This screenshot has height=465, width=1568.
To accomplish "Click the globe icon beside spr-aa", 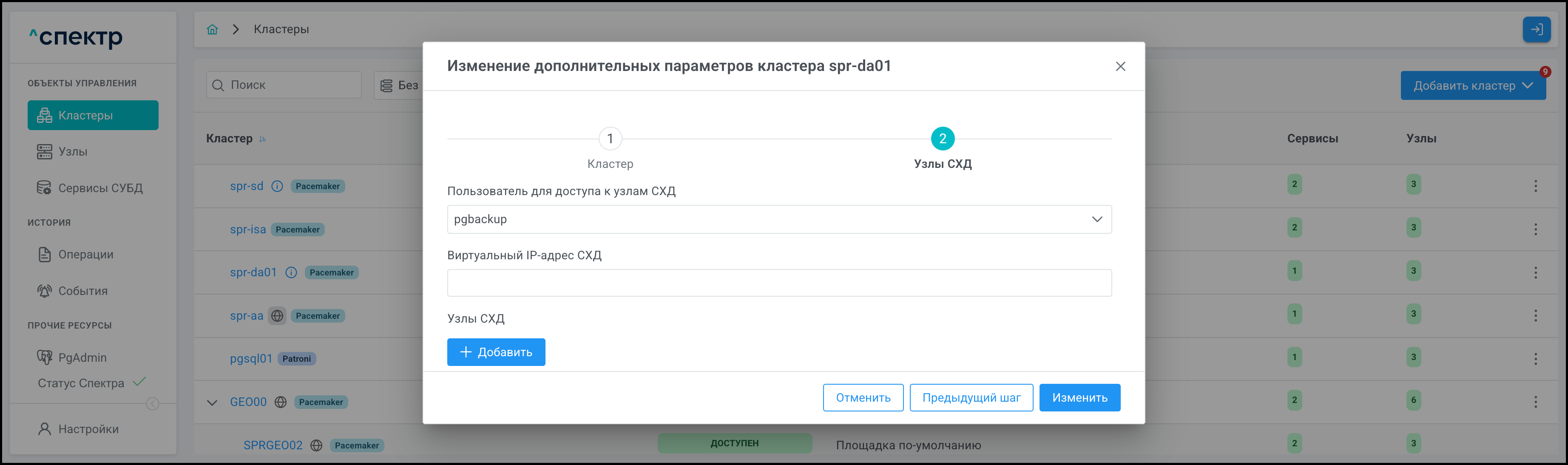I will pyautogui.click(x=277, y=316).
